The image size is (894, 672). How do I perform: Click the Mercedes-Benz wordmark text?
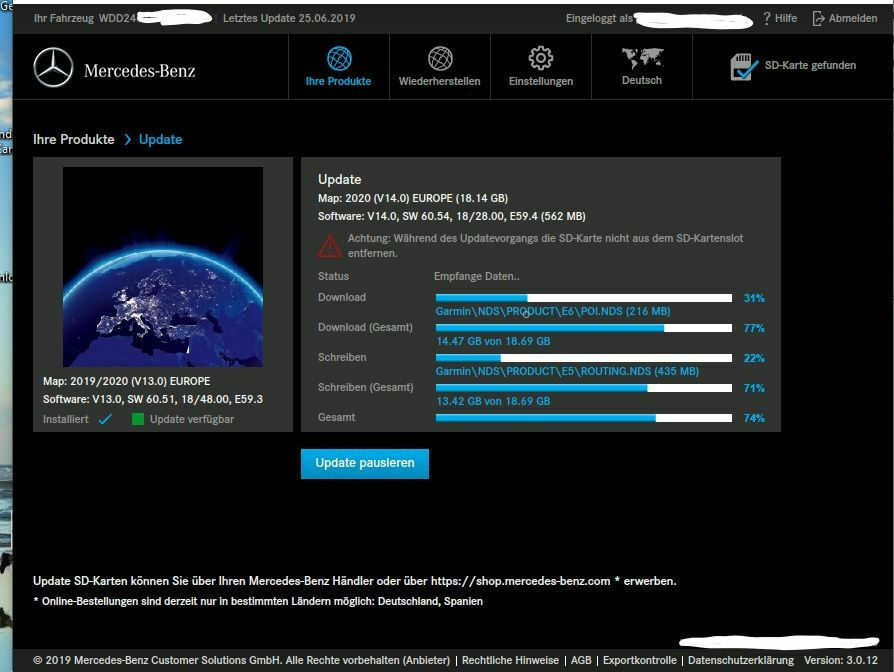[140, 71]
